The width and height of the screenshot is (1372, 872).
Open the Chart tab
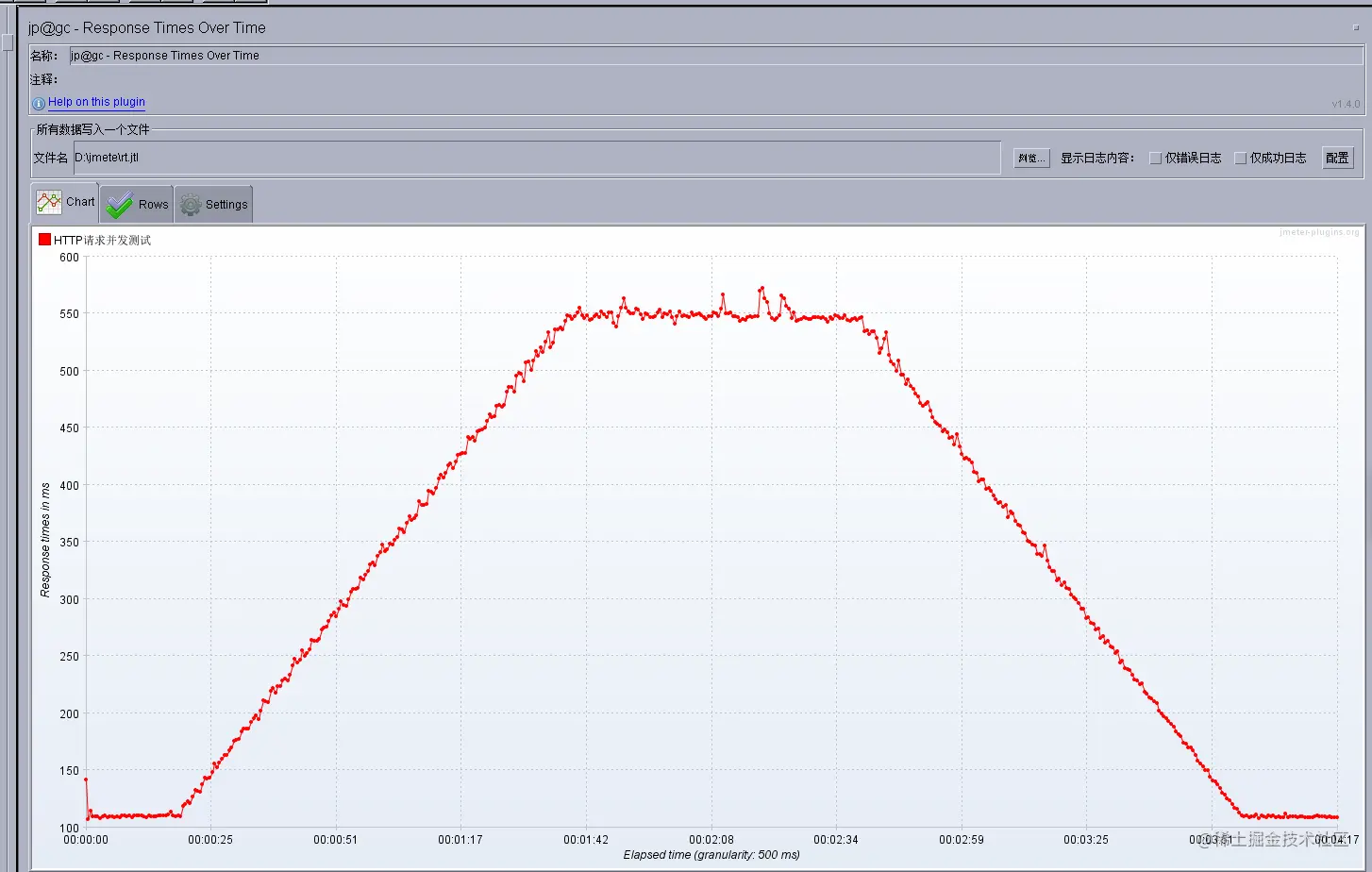(x=65, y=202)
